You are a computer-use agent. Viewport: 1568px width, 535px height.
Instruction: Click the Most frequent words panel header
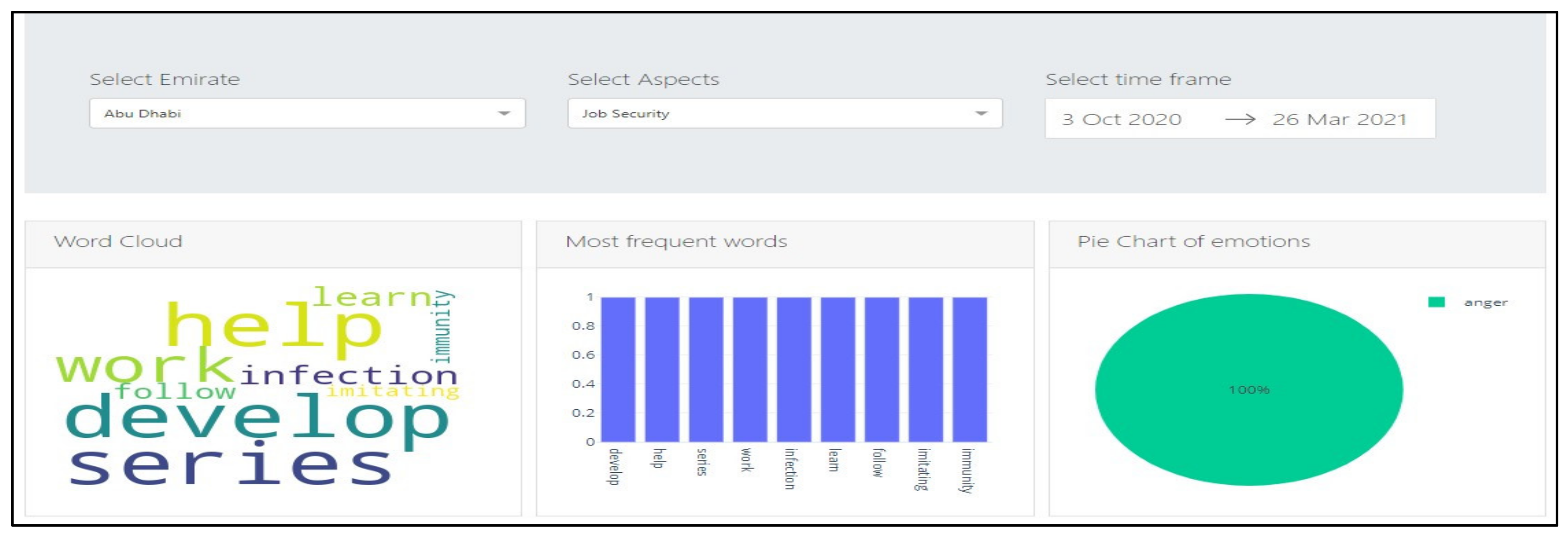pyautogui.click(x=676, y=241)
